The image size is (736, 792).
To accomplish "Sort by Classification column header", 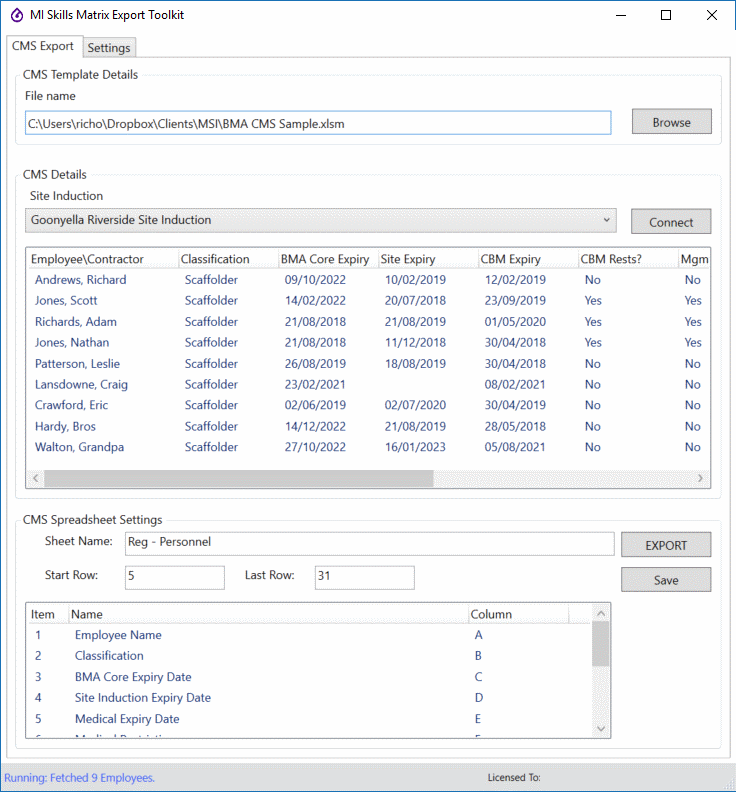I will [228, 259].
